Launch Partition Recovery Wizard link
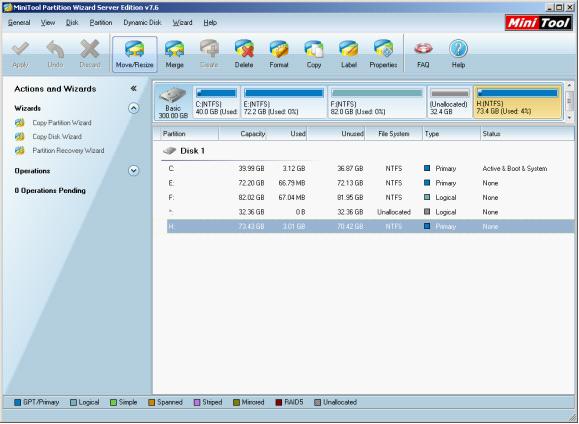Image resolution: width=579 pixels, height=424 pixels. 68,150
